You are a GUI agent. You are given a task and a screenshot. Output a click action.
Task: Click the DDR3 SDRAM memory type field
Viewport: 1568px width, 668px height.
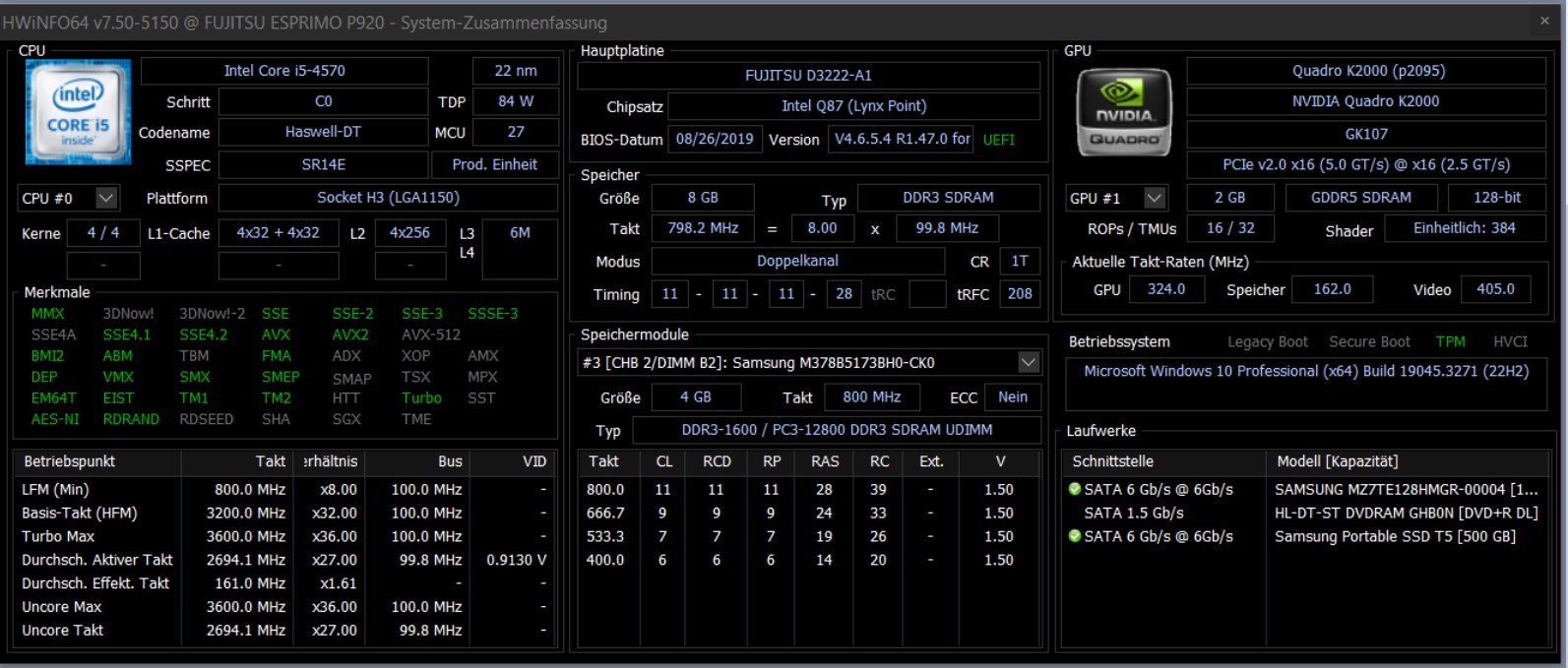[x=948, y=198]
